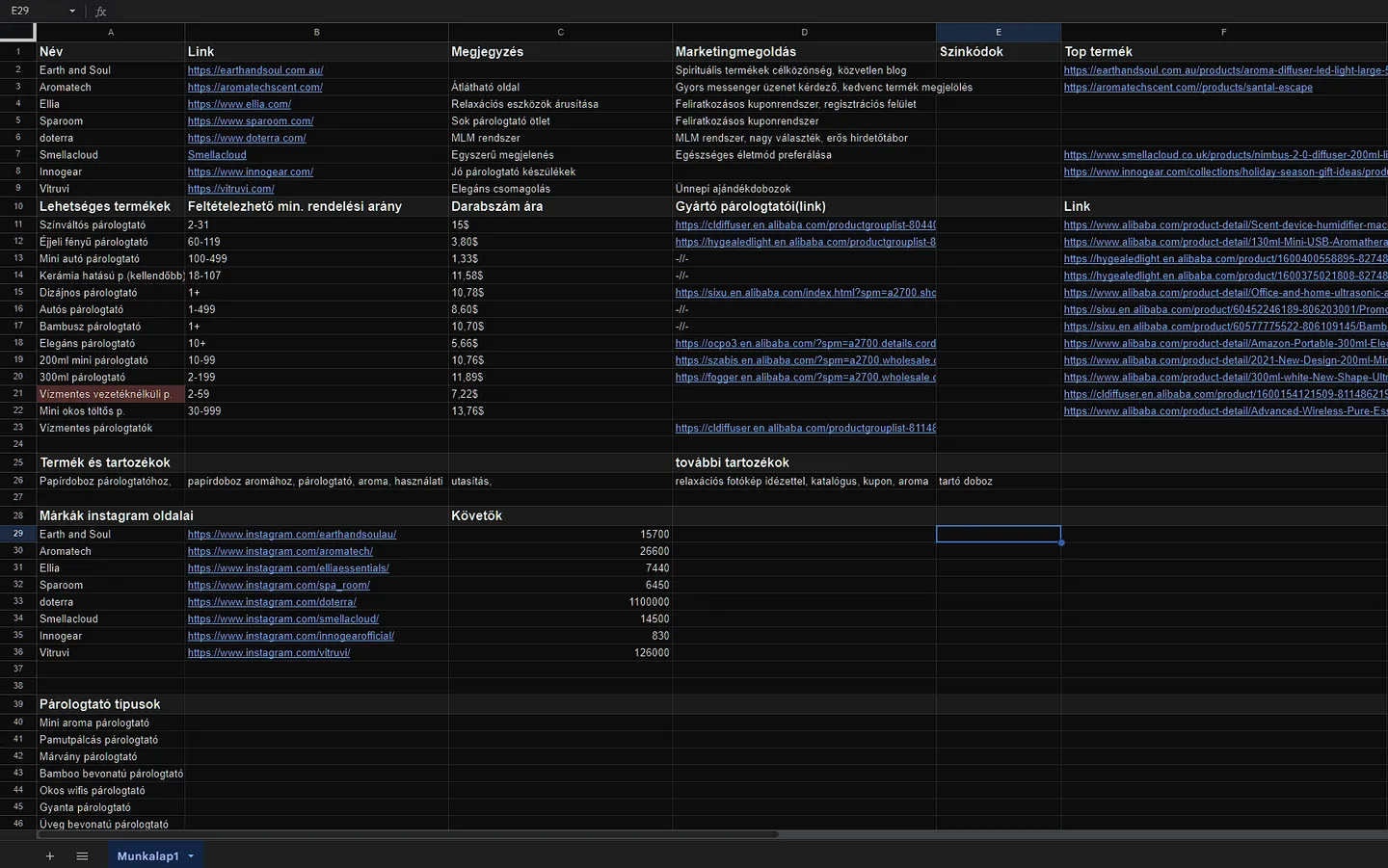Select column C header
1388x868 pixels.
pyautogui.click(x=560, y=32)
